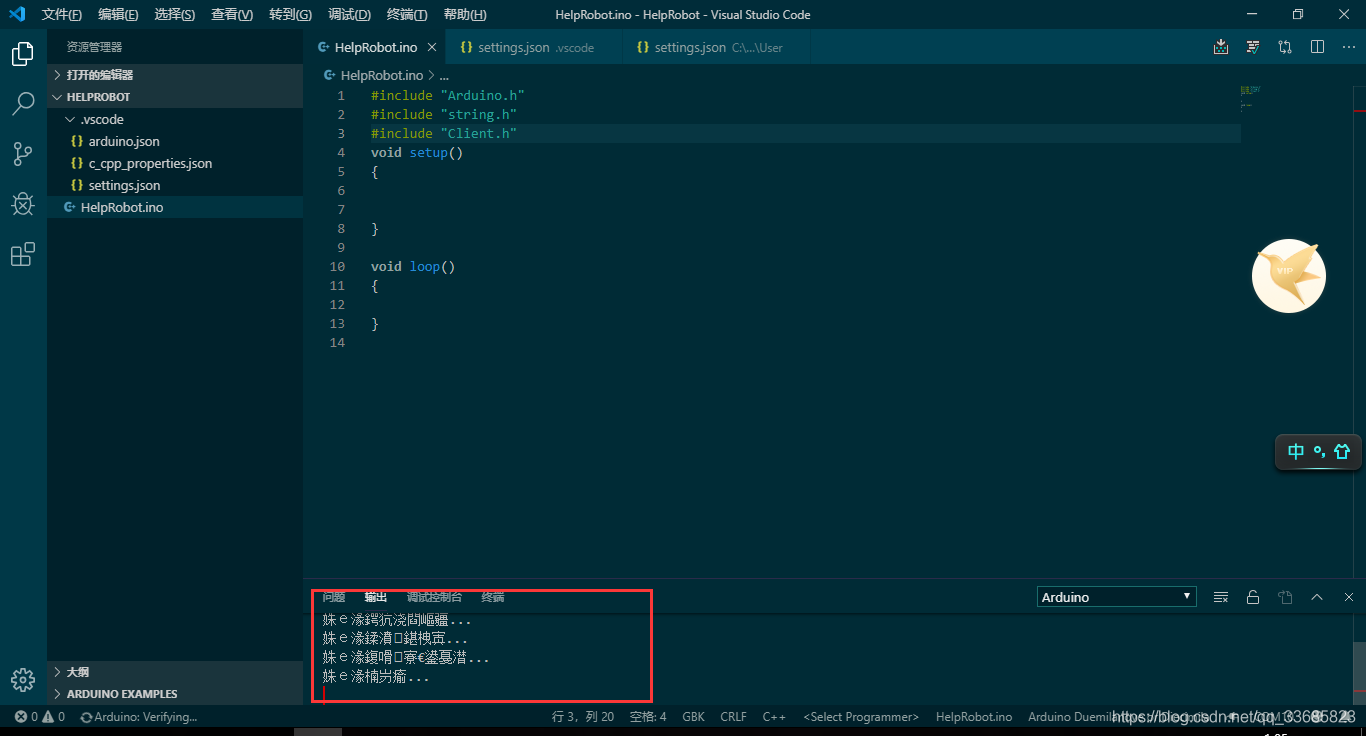Open the 调试(D) menu
This screenshot has width=1366, height=736.
(x=349, y=14)
